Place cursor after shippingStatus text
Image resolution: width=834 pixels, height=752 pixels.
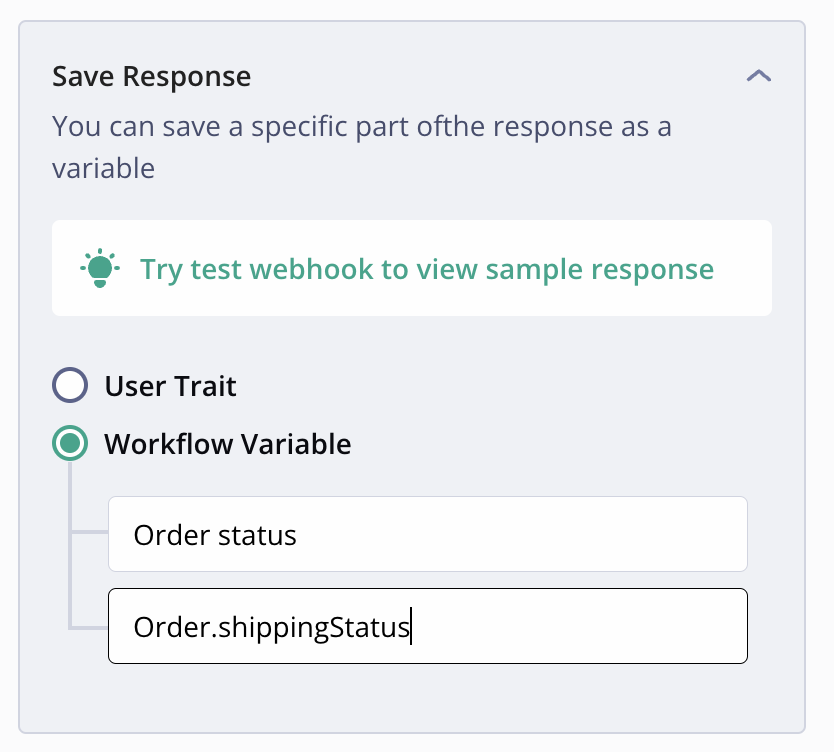[411, 627]
